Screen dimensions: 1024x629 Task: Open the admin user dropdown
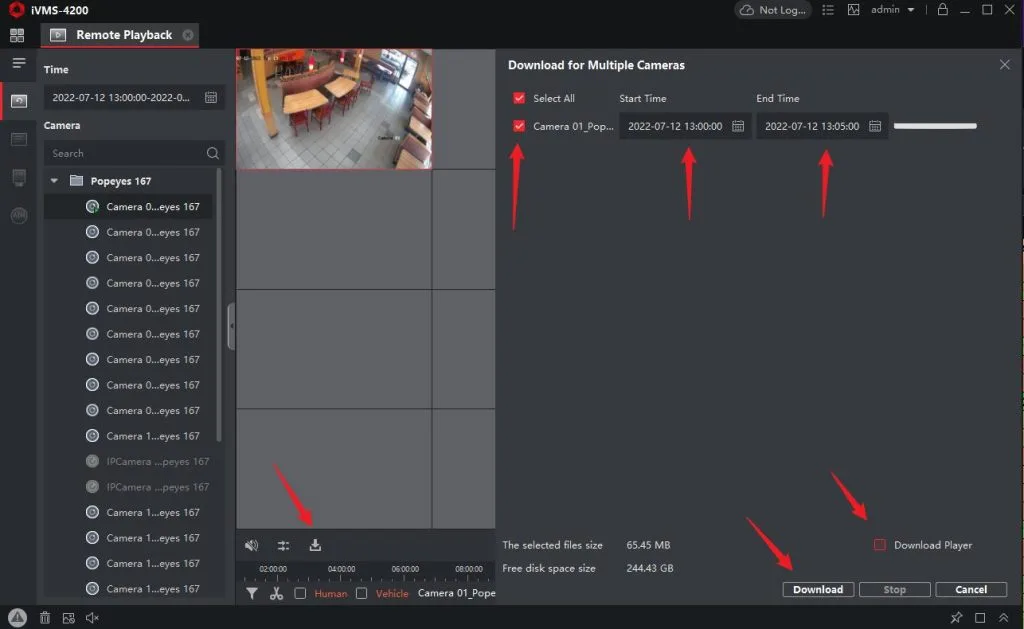pos(892,10)
